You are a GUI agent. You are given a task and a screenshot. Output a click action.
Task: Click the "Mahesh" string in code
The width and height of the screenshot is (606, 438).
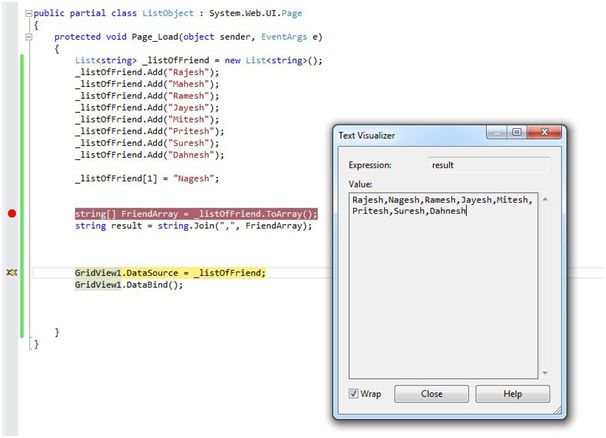point(188,84)
